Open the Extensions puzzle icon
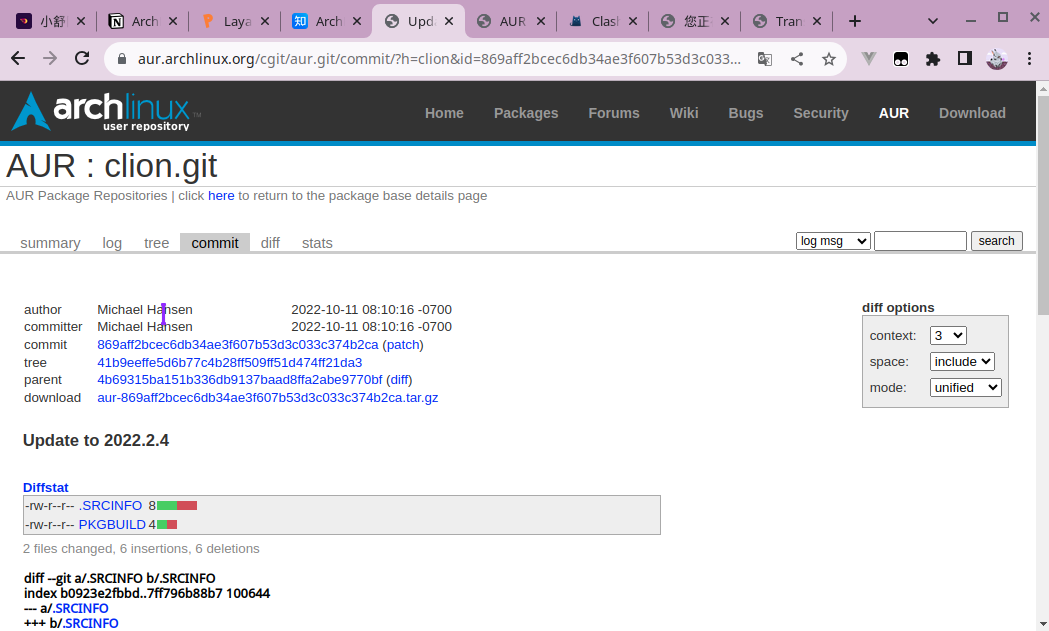The height and width of the screenshot is (631, 1049). tap(933, 59)
